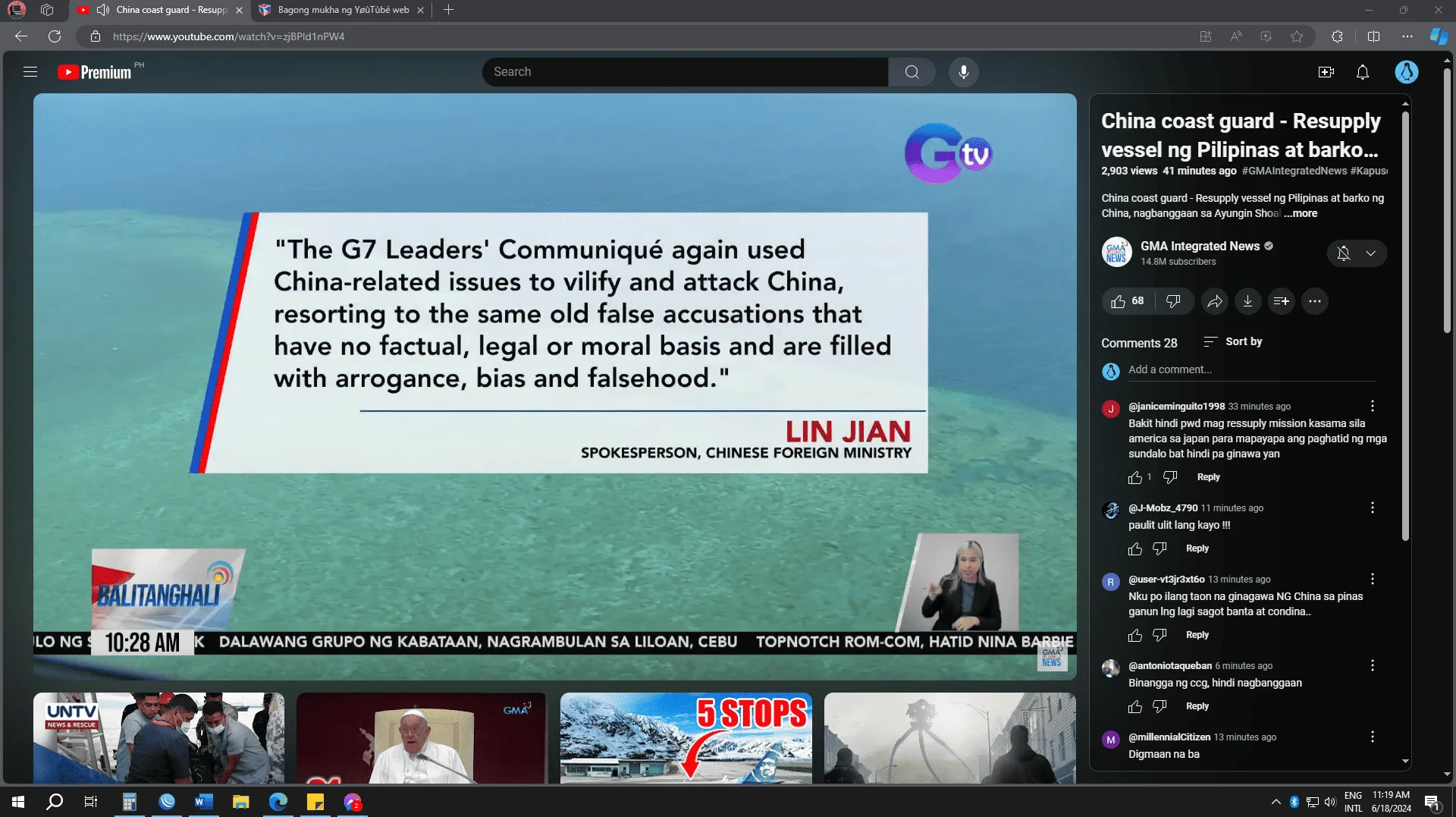Share the video via arrow icon
Screen dimensions: 1456x817
pos(1214,301)
